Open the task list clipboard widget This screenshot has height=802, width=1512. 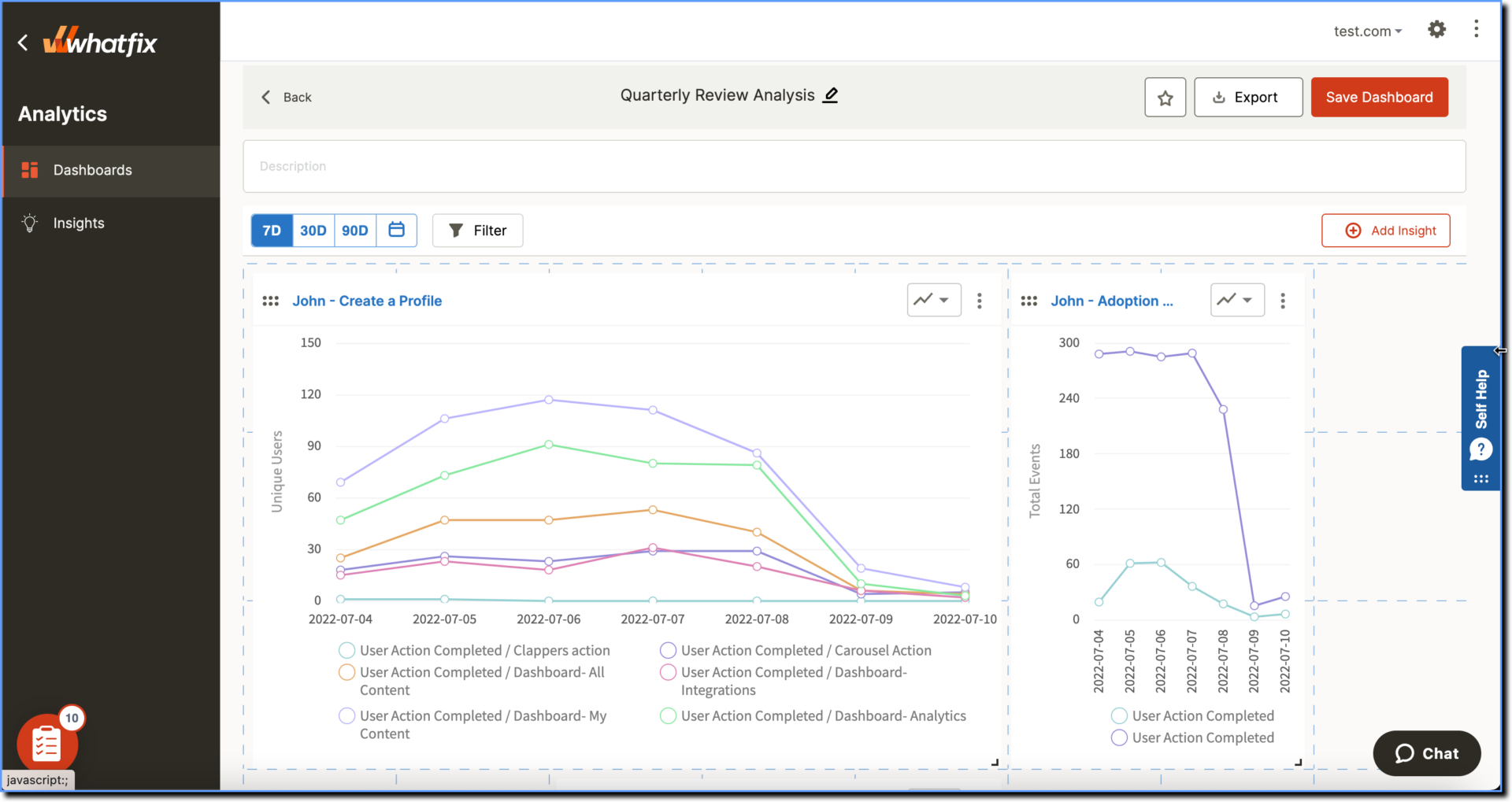[x=46, y=743]
